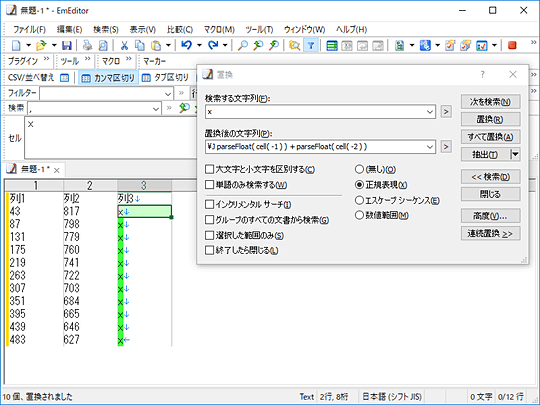
Task: Select the カンマ区切り comma-separated mode
Action: tap(108, 78)
